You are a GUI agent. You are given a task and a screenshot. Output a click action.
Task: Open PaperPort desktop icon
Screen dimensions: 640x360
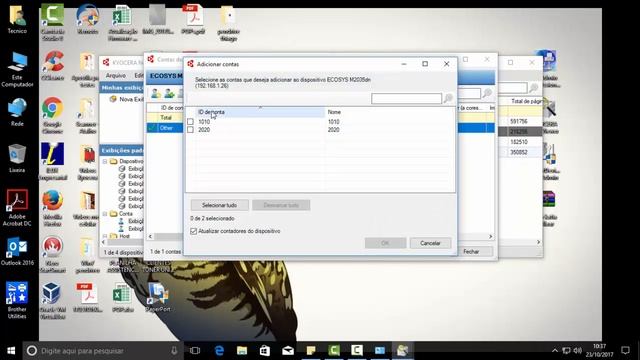pyautogui.click(x=158, y=298)
